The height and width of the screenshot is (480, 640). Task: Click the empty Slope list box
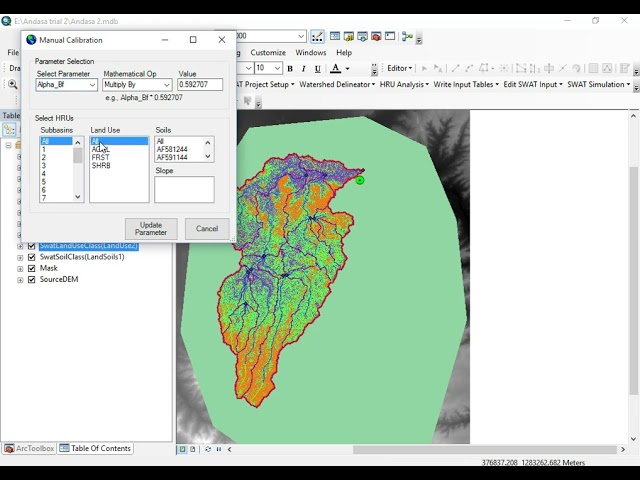184,189
